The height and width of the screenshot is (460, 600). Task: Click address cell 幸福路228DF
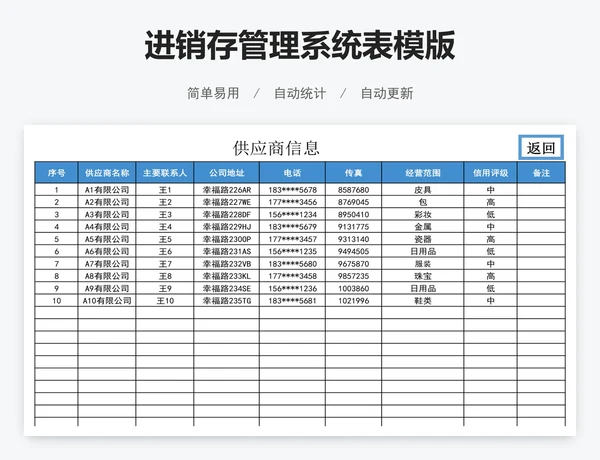(227, 214)
